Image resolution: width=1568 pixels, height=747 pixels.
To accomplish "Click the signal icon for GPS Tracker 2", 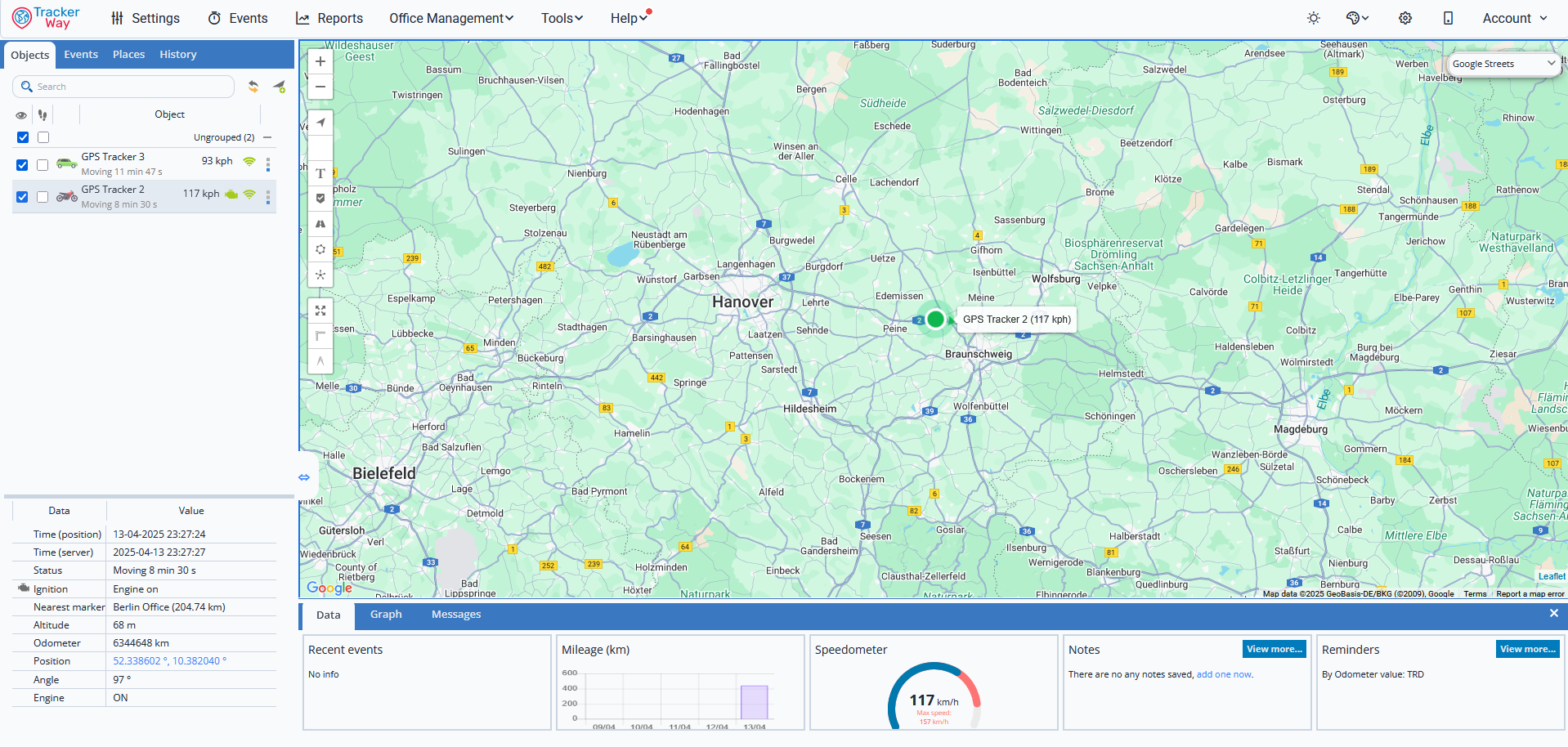I will [x=249, y=195].
